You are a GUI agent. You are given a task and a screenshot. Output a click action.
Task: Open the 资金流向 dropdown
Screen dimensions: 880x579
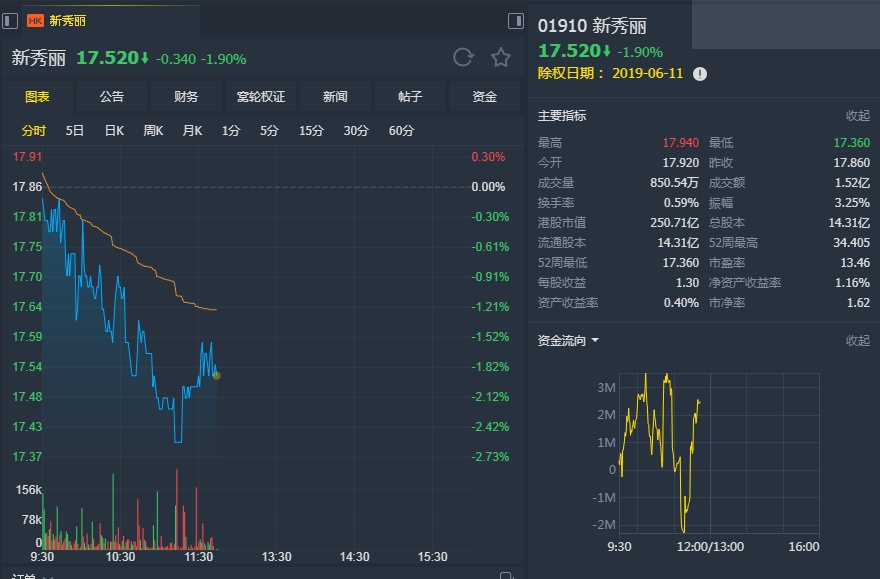coord(595,341)
